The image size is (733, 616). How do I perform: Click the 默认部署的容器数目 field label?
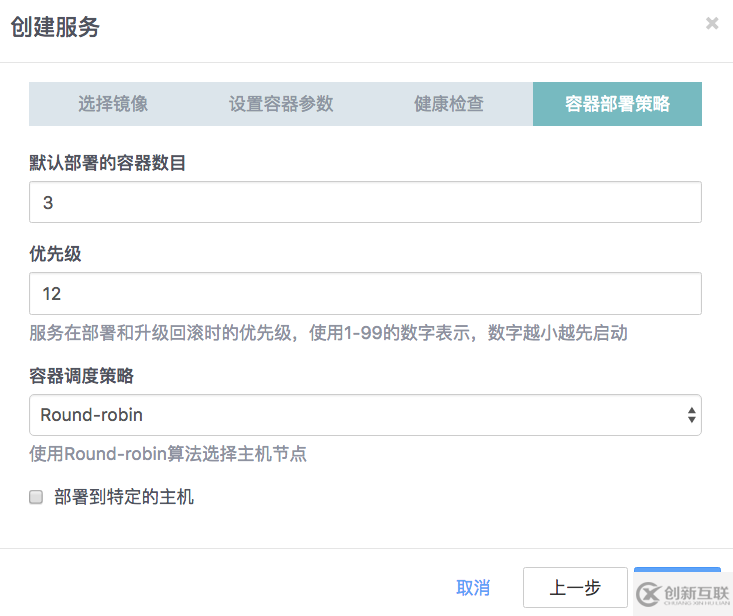(x=108, y=163)
